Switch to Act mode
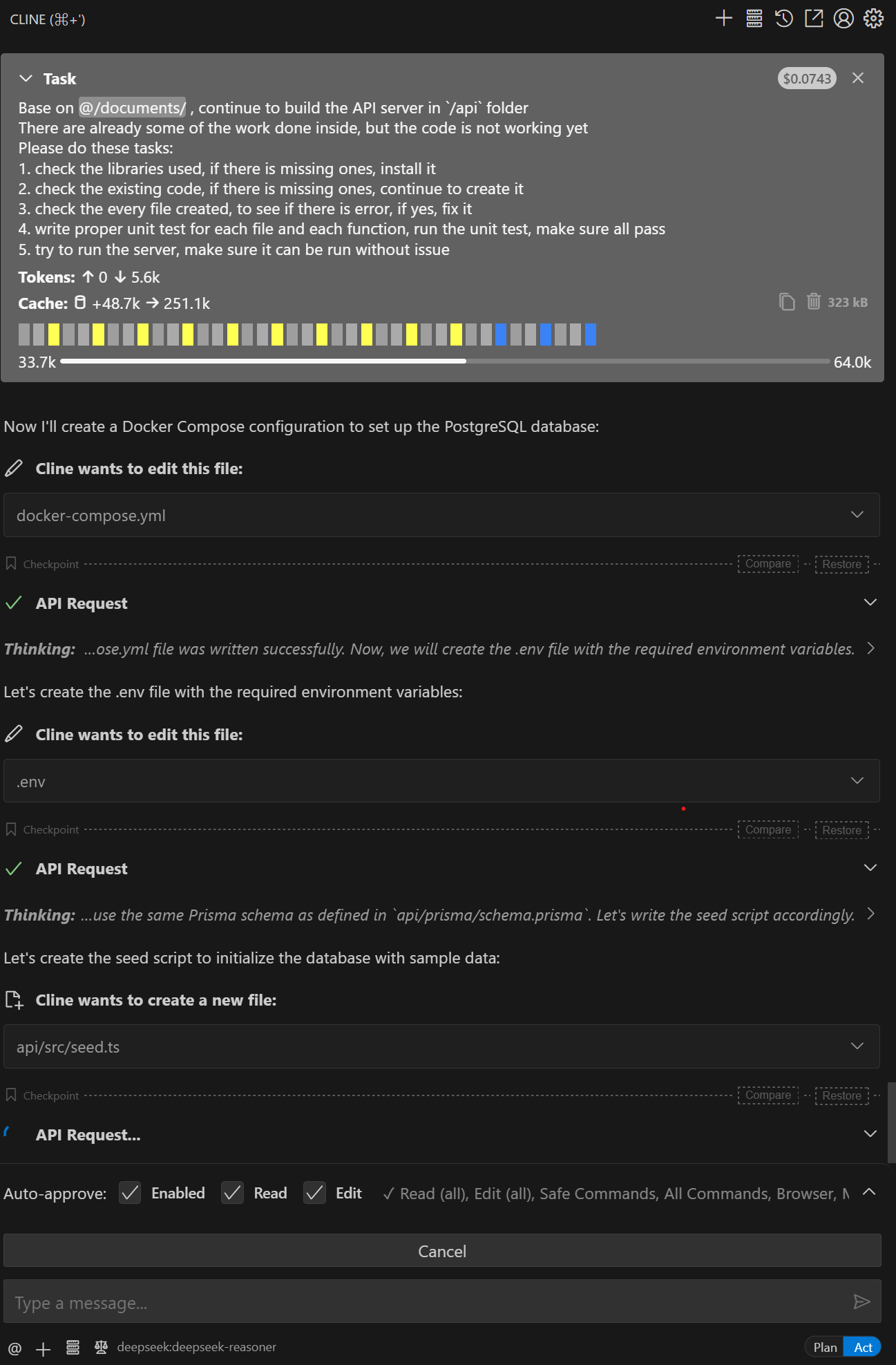Screen dimensions: 896x1365 point(863,1347)
